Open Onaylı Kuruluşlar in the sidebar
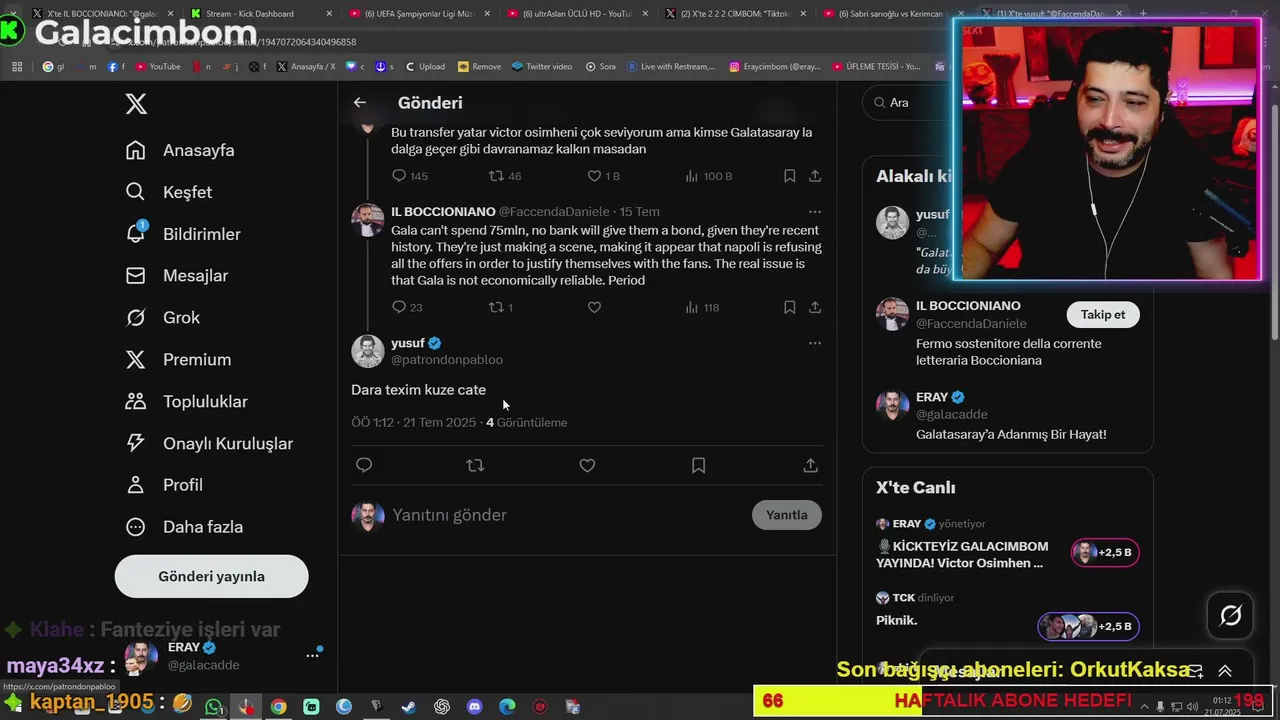The image size is (1280, 720). click(209, 444)
